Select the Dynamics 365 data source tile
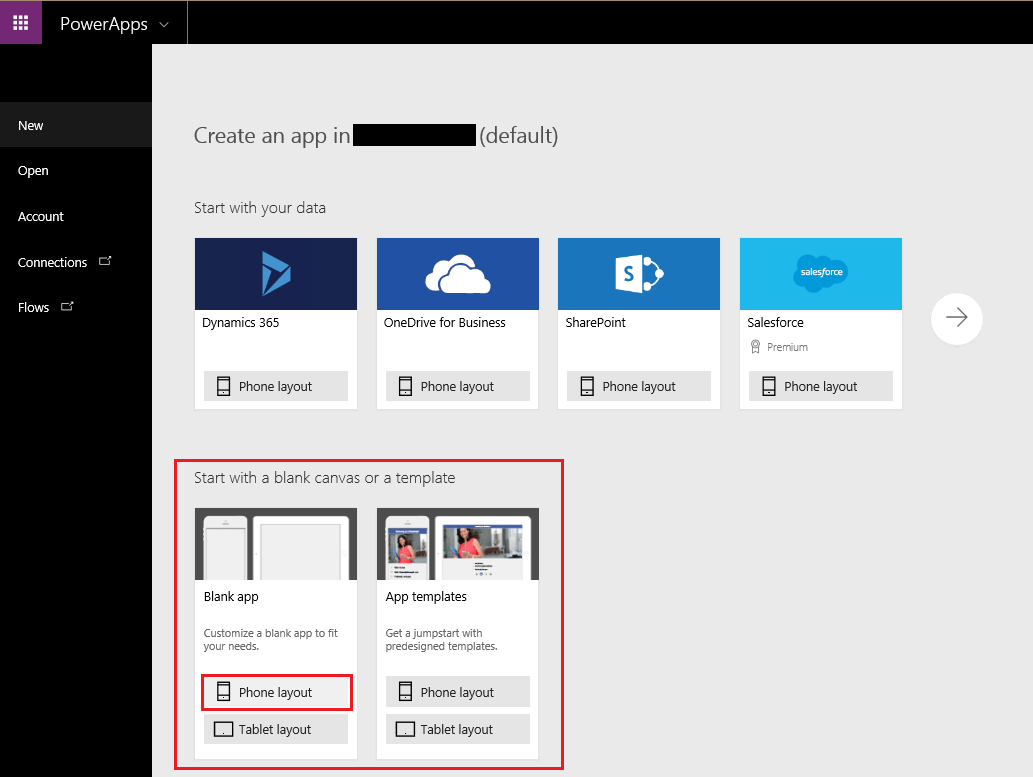 coord(275,273)
